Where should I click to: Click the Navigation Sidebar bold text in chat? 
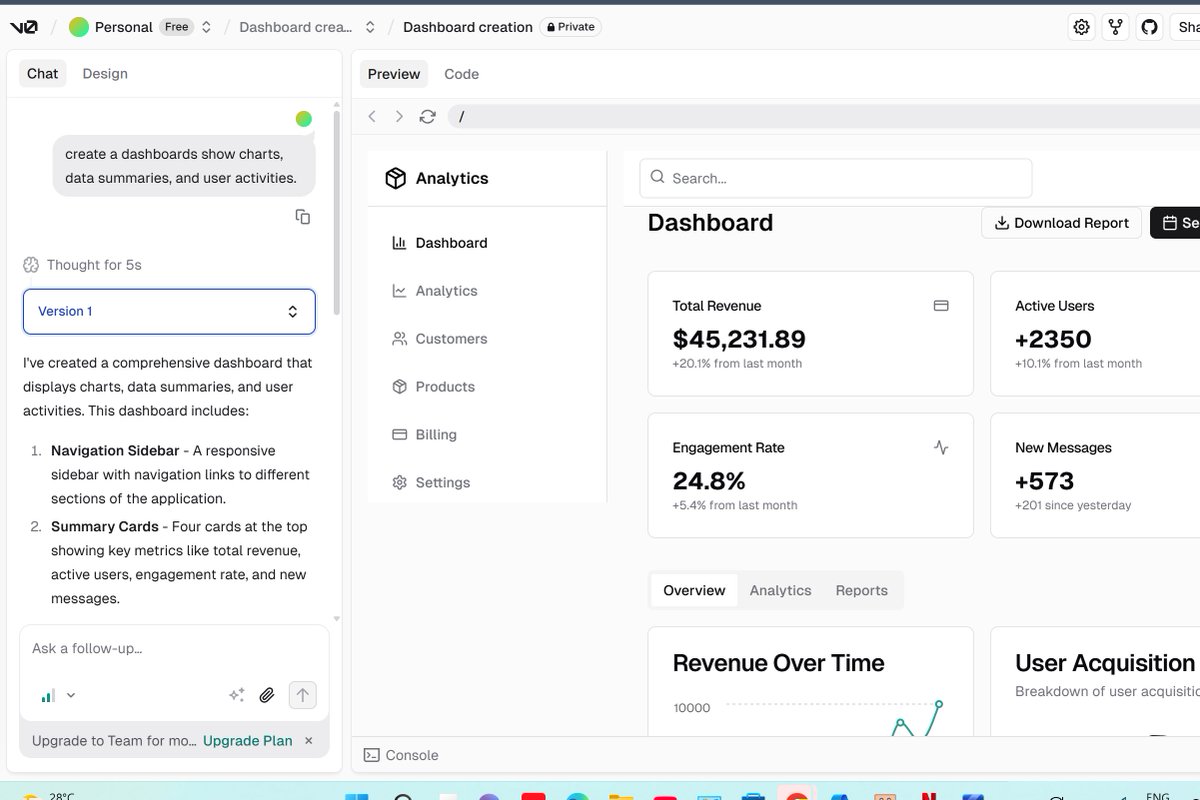pyautogui.click(x=115, y=451)
